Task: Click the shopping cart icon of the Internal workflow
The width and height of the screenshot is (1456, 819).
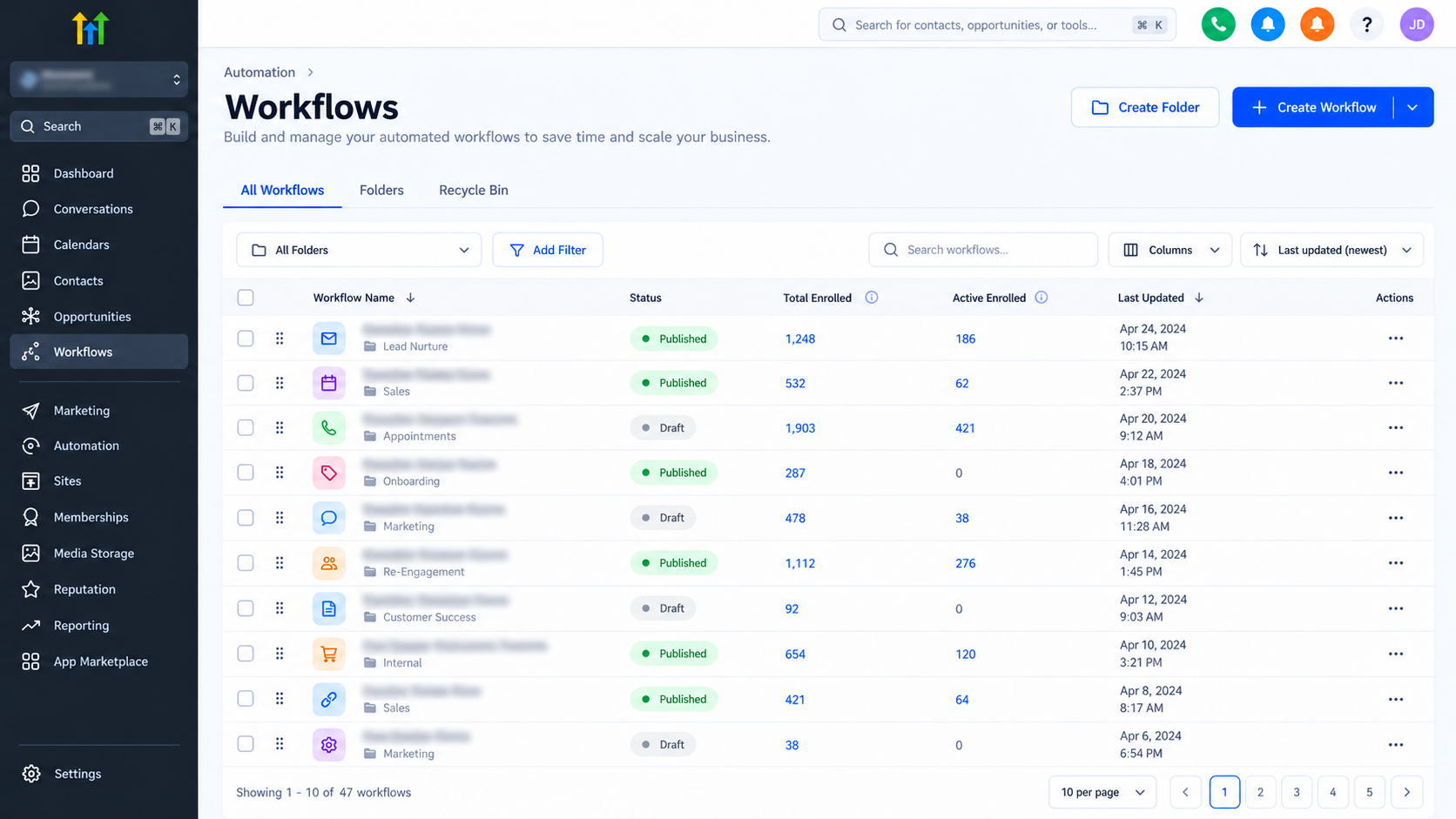Action: (329, 654)
